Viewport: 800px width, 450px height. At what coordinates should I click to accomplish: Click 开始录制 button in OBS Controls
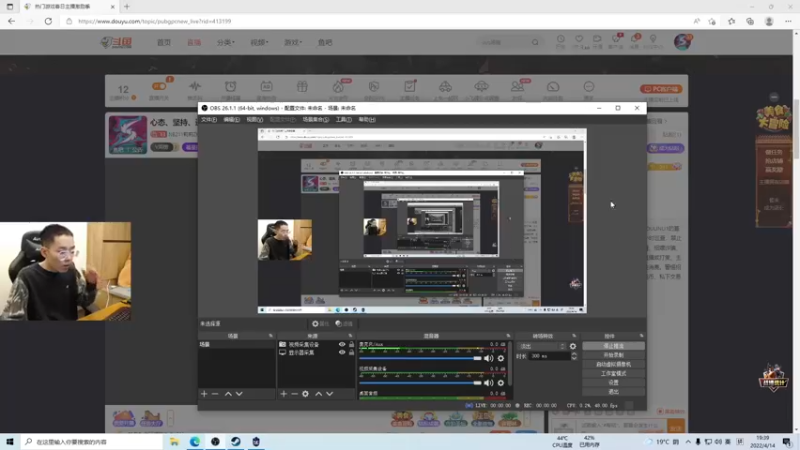pyautogui.click(x=613, y=355)
